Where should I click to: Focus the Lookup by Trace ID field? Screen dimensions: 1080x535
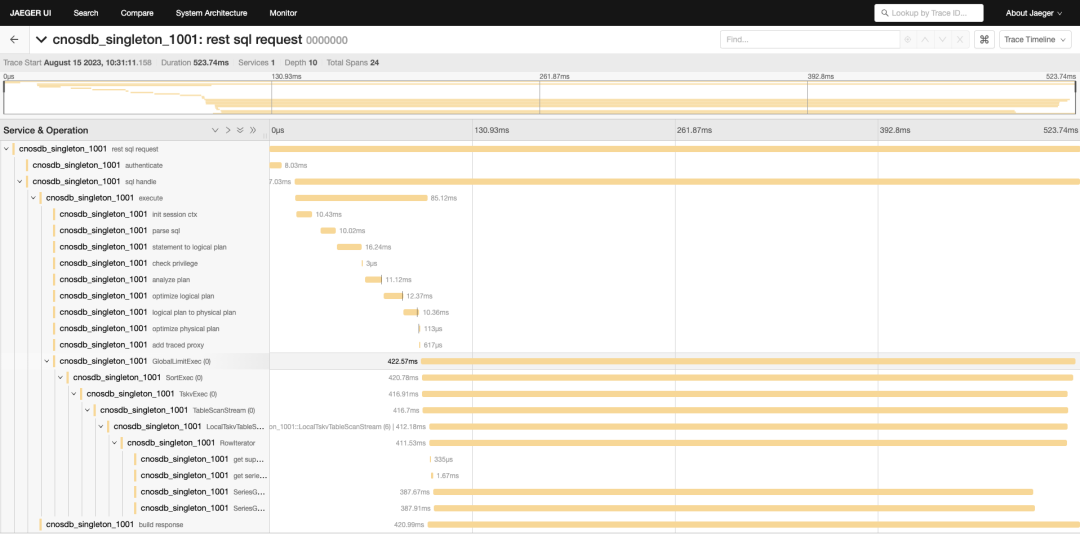pos(928,13)
